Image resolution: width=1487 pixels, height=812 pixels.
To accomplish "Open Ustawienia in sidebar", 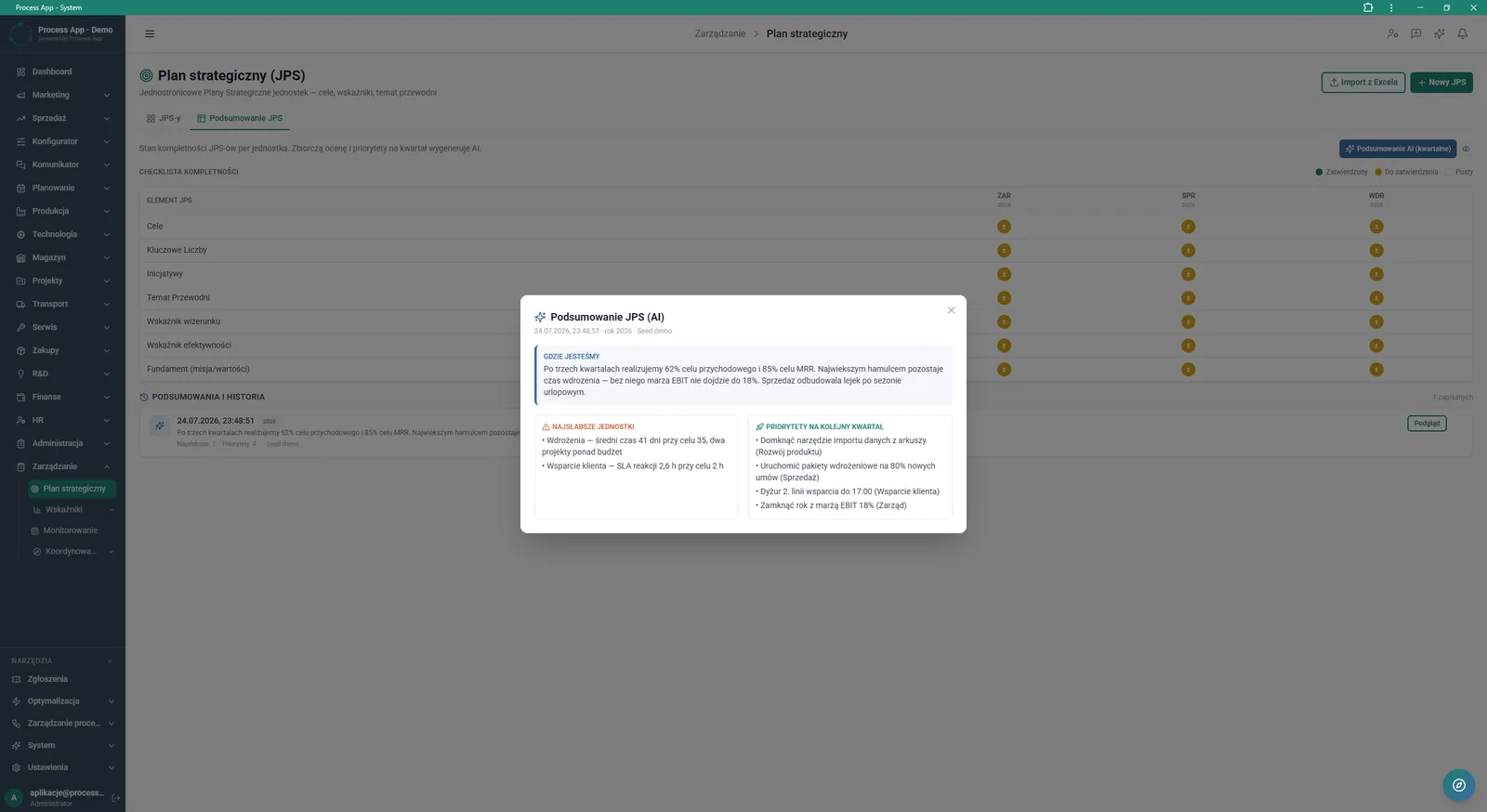I will point(47,767).
